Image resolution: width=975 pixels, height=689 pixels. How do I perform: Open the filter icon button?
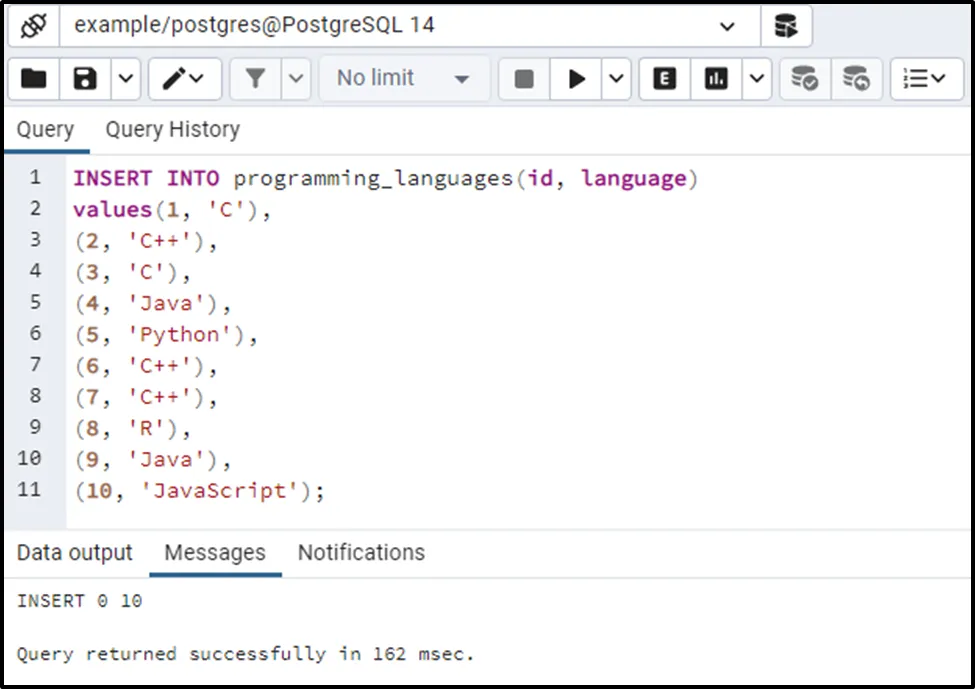click(x=256, y=79)
